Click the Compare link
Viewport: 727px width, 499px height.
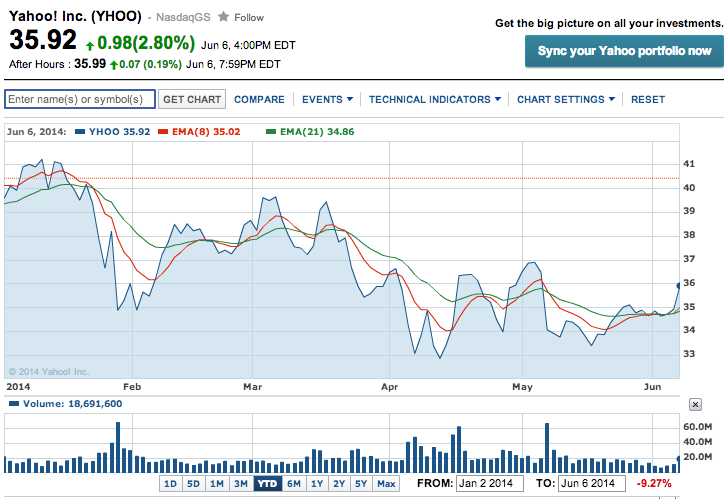click(x=259, y=99)
